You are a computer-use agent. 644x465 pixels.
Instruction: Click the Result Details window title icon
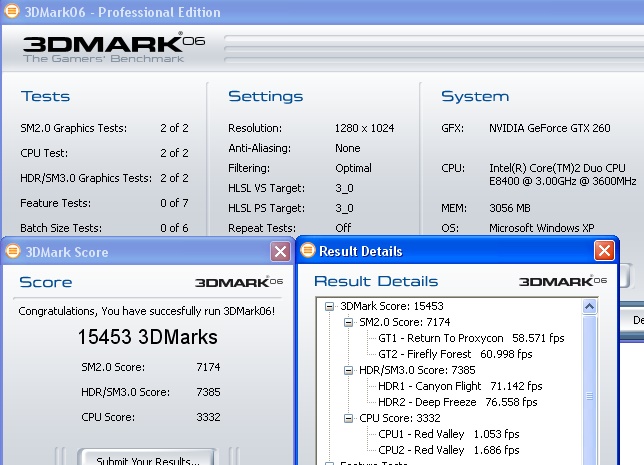[x=308, y=250]
